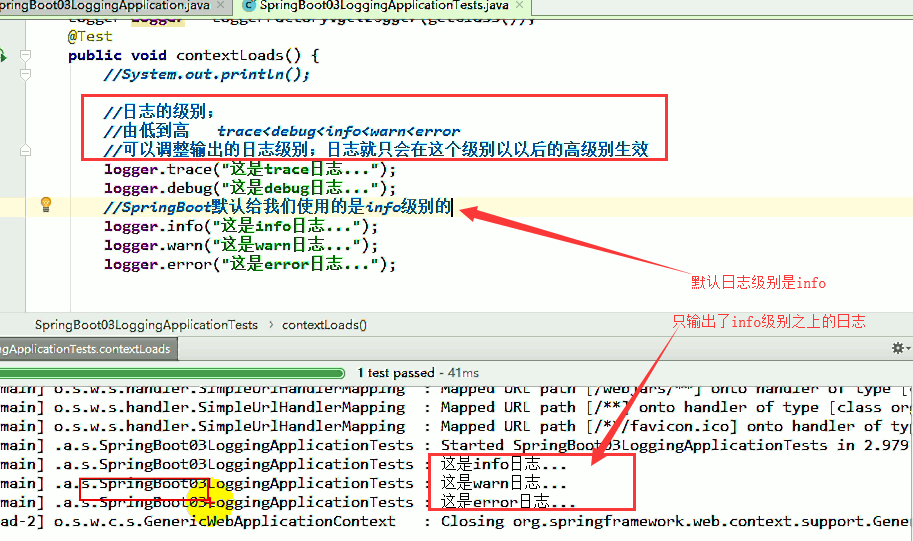Click console line mentioning /**/favicon.ico mapping
Image resolution: width=913 pixels, height=541 pixels.
(677, 426)
